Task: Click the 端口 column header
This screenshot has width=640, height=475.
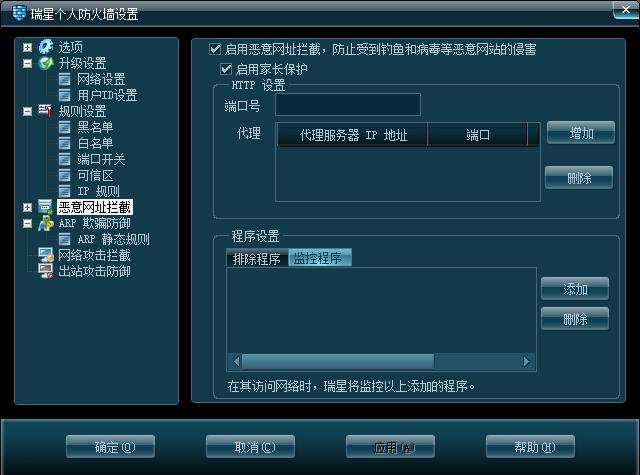Action: tap(477, 135)
